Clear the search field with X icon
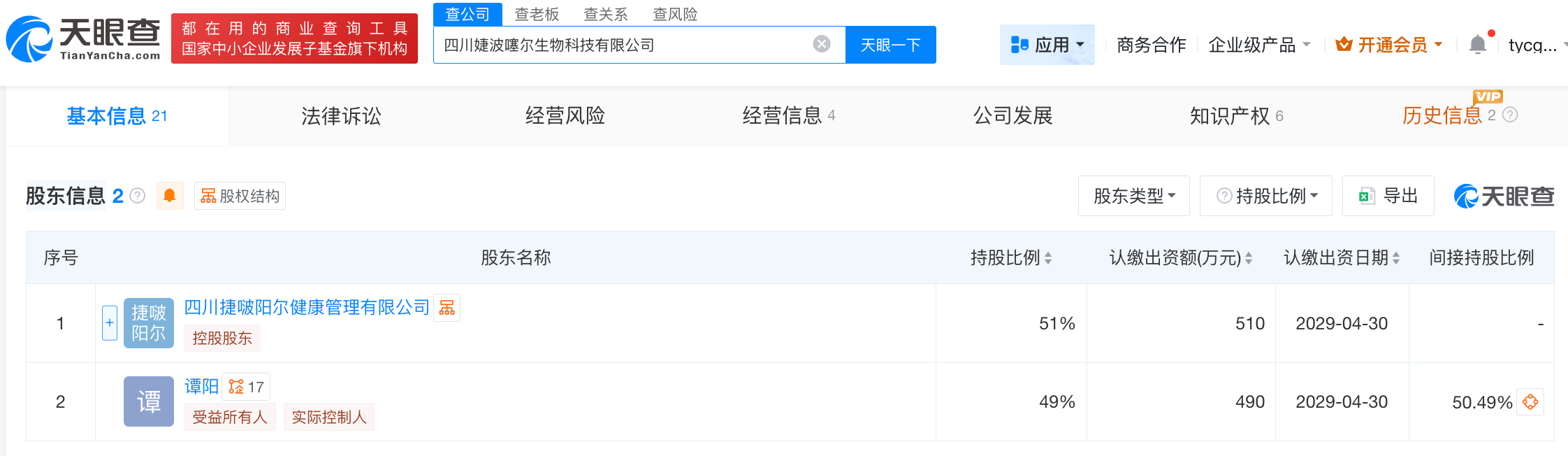The width and height of the screenshot is (1568, 456). pyautogui.click(x=822, y=45)
